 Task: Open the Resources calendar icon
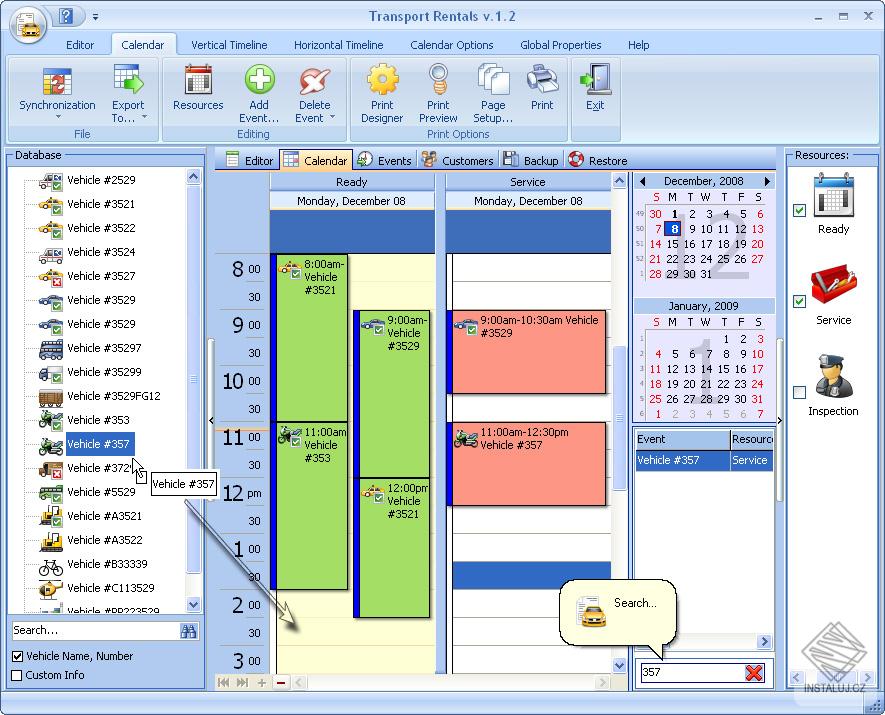click(198, 80)
